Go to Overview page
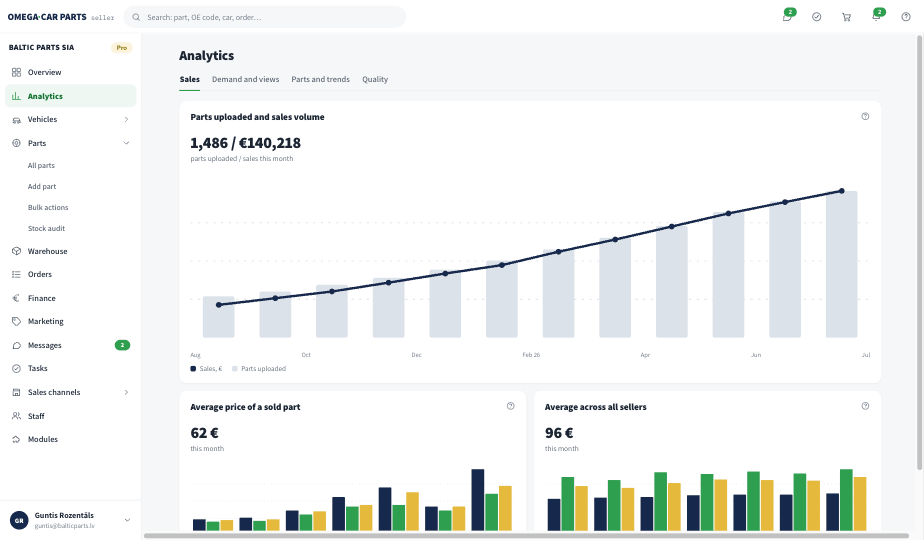Viewport: 924px width, 540px height. 71,73
